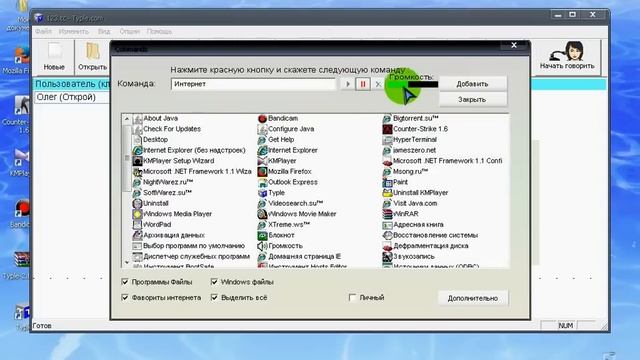Click the Закрыть button

tap(472, 99)
